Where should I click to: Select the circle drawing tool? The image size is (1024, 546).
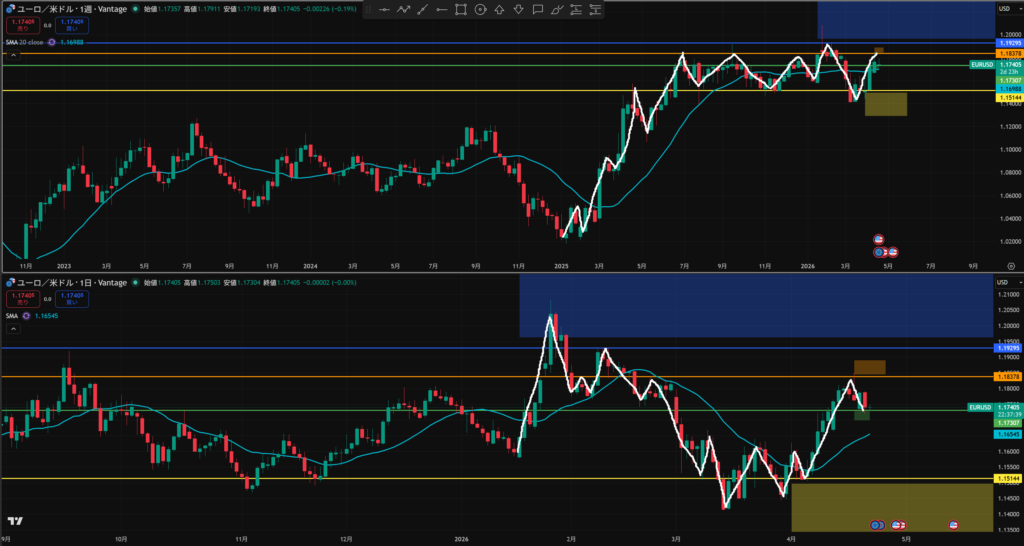pyautogui.click(x=480, y=10)
